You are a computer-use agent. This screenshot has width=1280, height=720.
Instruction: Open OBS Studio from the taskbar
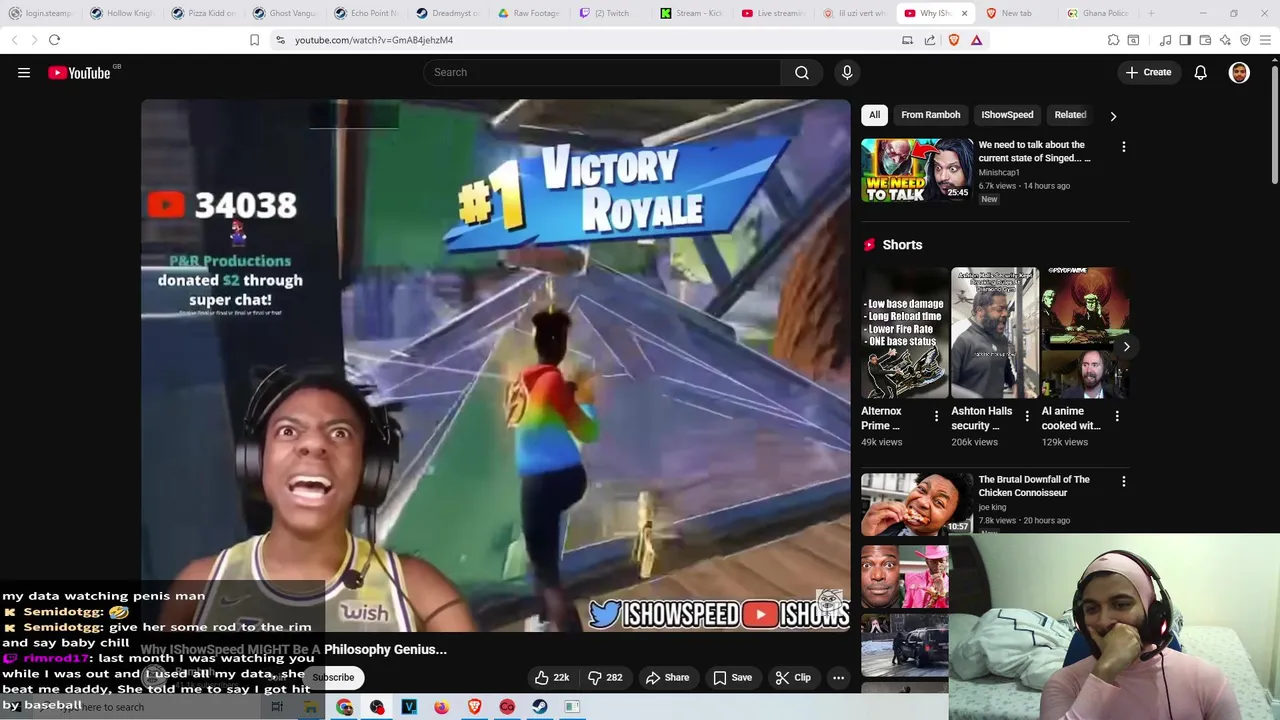377,707
